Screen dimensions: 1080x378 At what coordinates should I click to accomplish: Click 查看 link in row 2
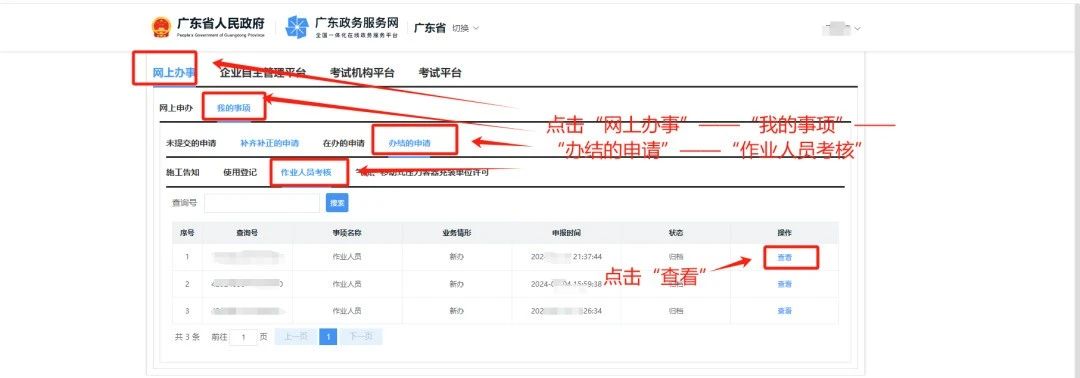785,284
